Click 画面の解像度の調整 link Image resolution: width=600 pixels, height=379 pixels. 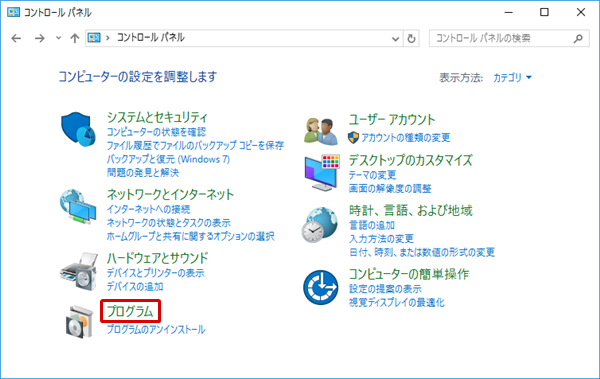390,188
